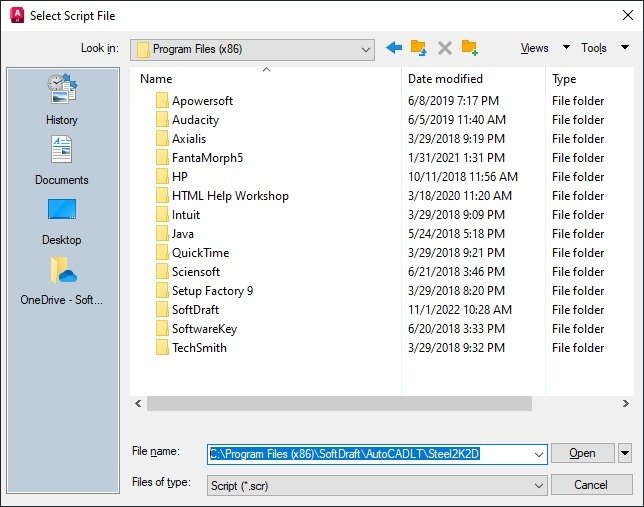The height and width of the screenshot is (507, 644).
Task: Click date 10/11/2018 11:56 AM
Action: 462,177
